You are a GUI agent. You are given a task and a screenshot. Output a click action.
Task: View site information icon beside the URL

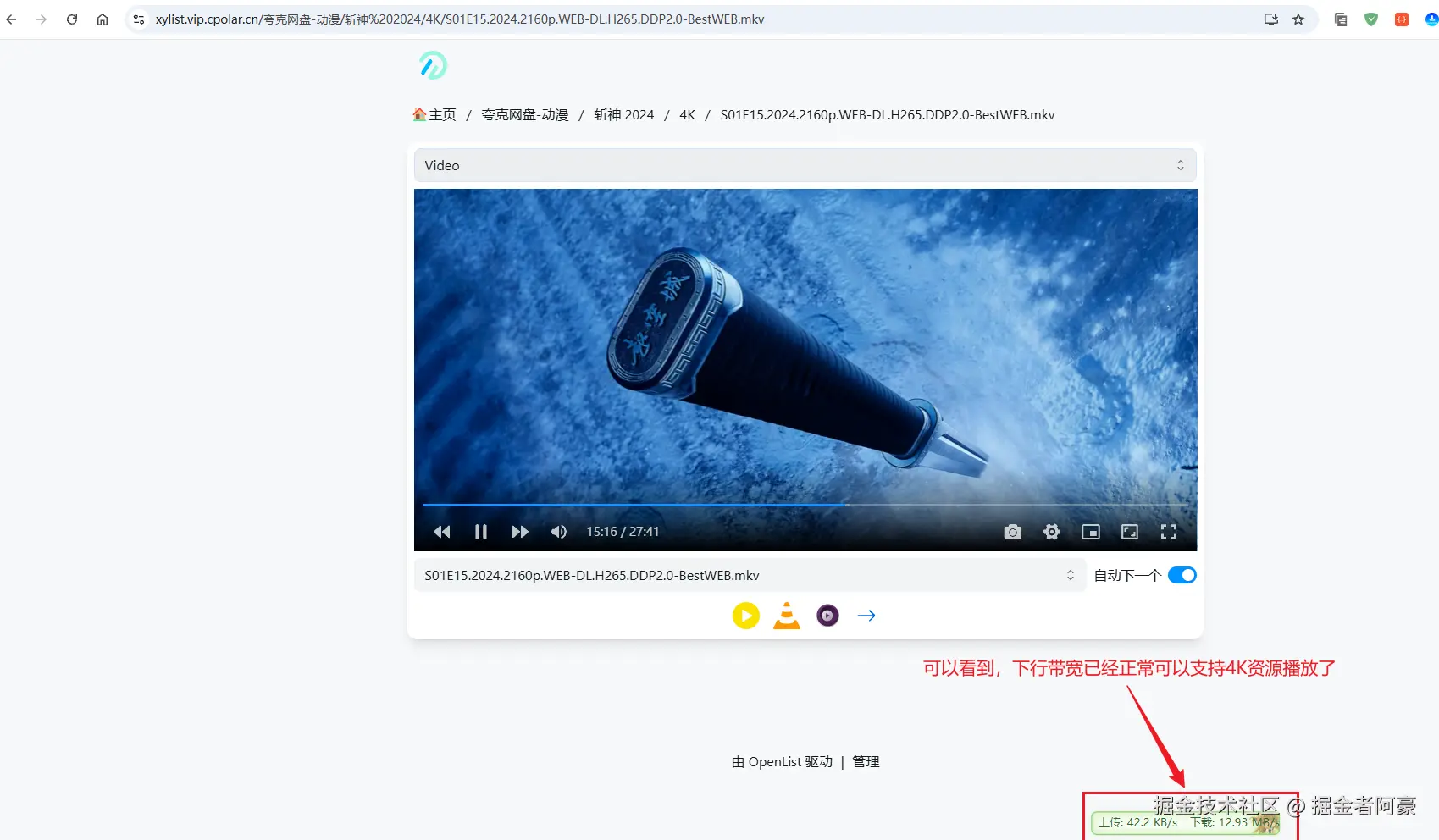click(x=139, y=19)
